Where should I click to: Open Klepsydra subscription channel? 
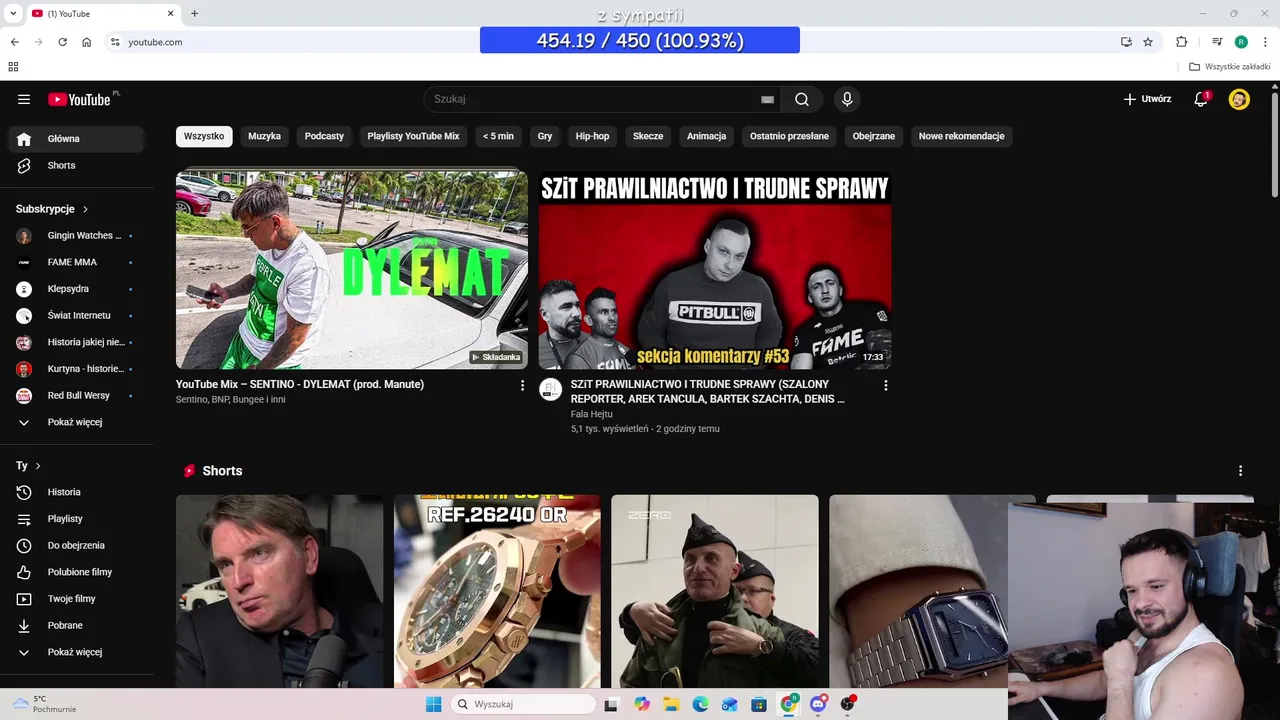76,289
